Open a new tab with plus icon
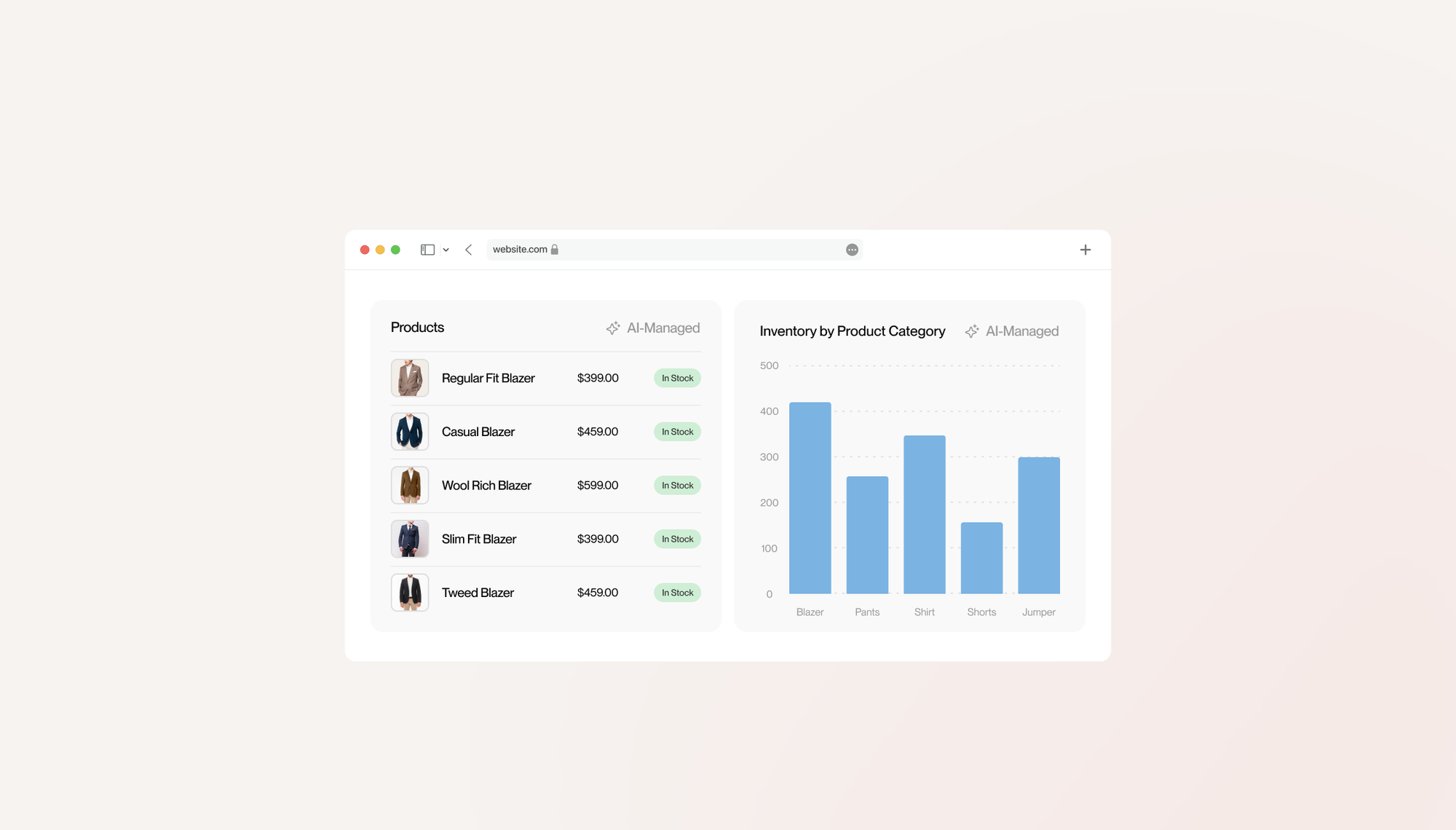This screenshot has width=1456, height=830. point(1085,250)
